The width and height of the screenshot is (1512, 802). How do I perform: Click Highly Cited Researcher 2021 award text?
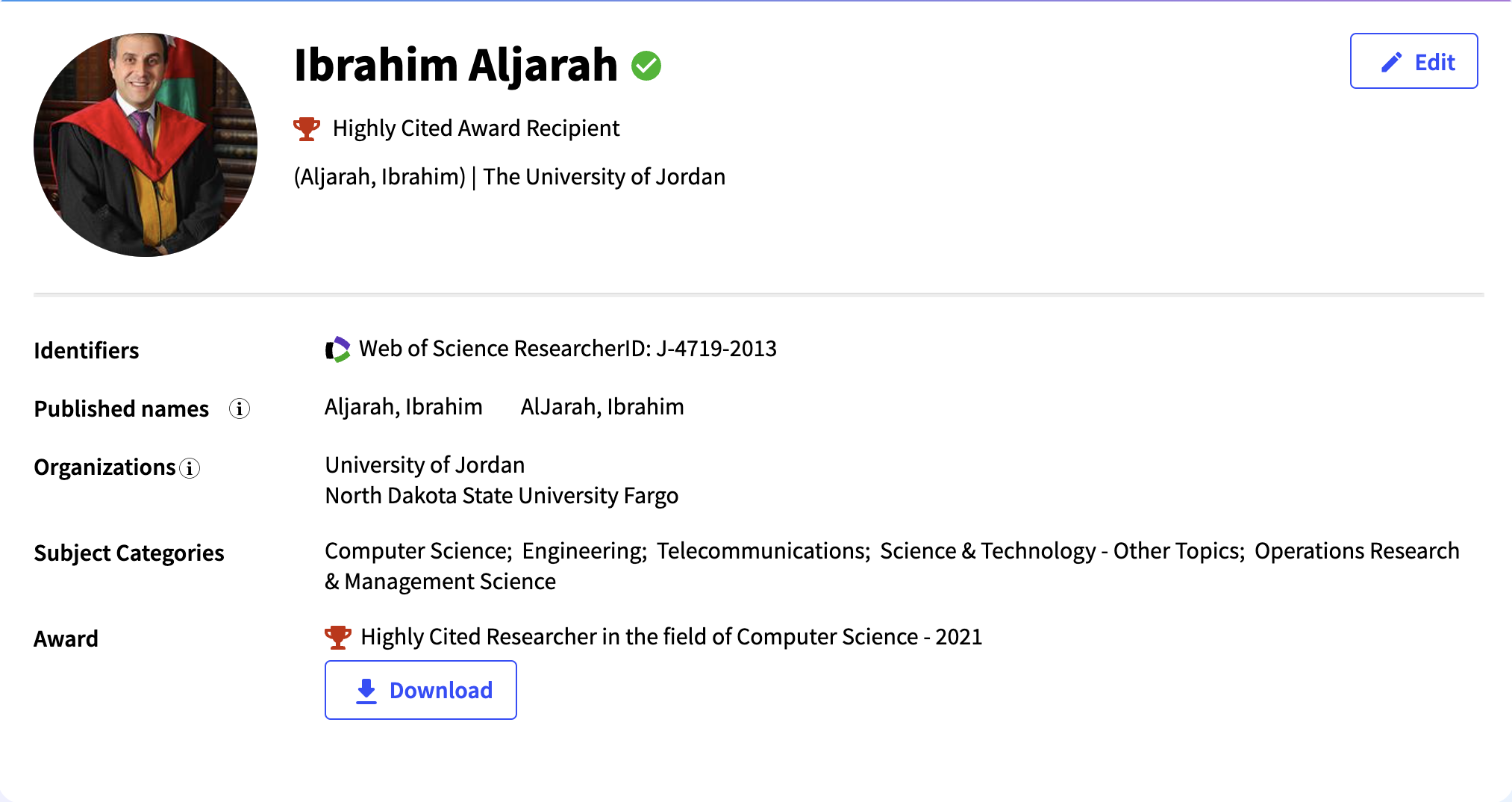click(671, 637)
